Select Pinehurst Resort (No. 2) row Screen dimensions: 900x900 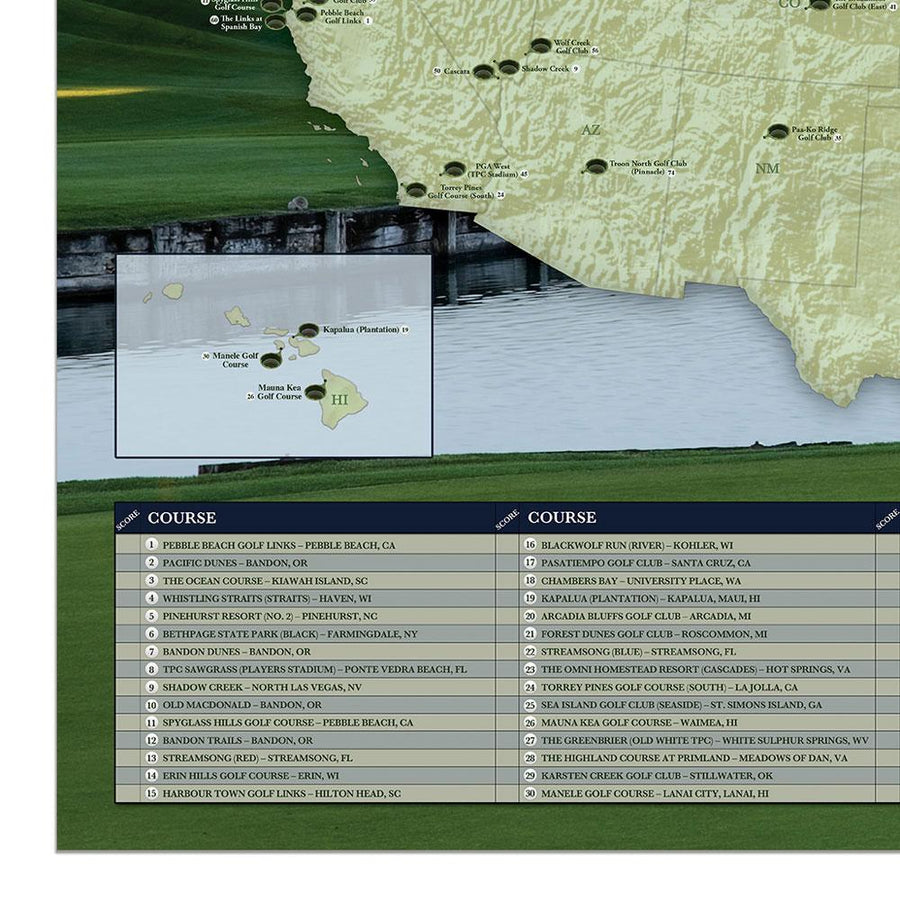click(x=305, y=616)
